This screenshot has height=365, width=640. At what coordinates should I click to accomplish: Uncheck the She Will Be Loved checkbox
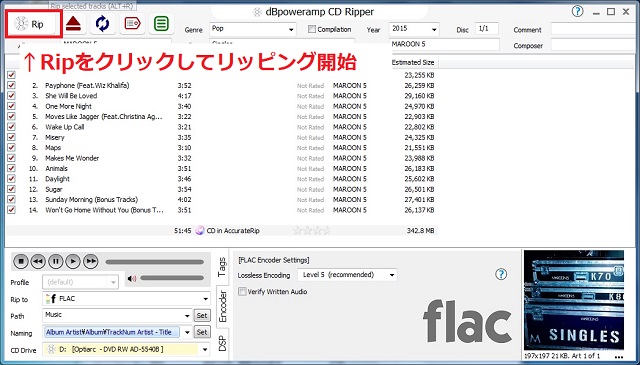11,96
